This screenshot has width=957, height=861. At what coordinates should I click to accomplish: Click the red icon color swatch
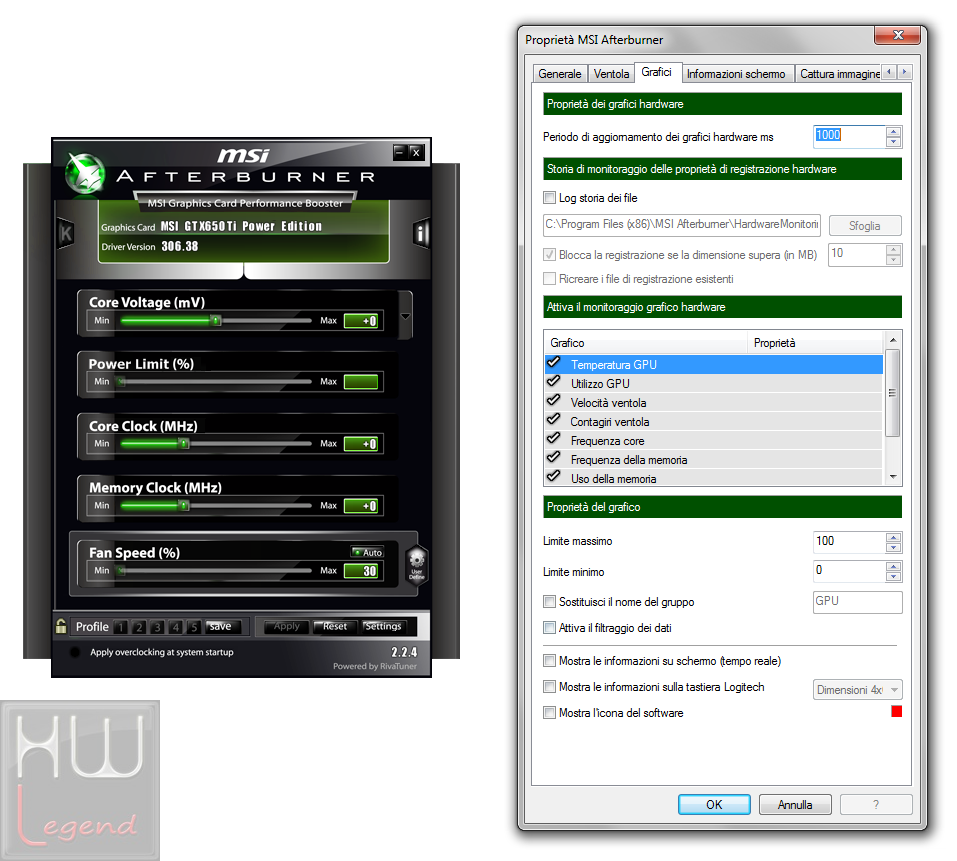pyautogui.click(x=896, y=711)
